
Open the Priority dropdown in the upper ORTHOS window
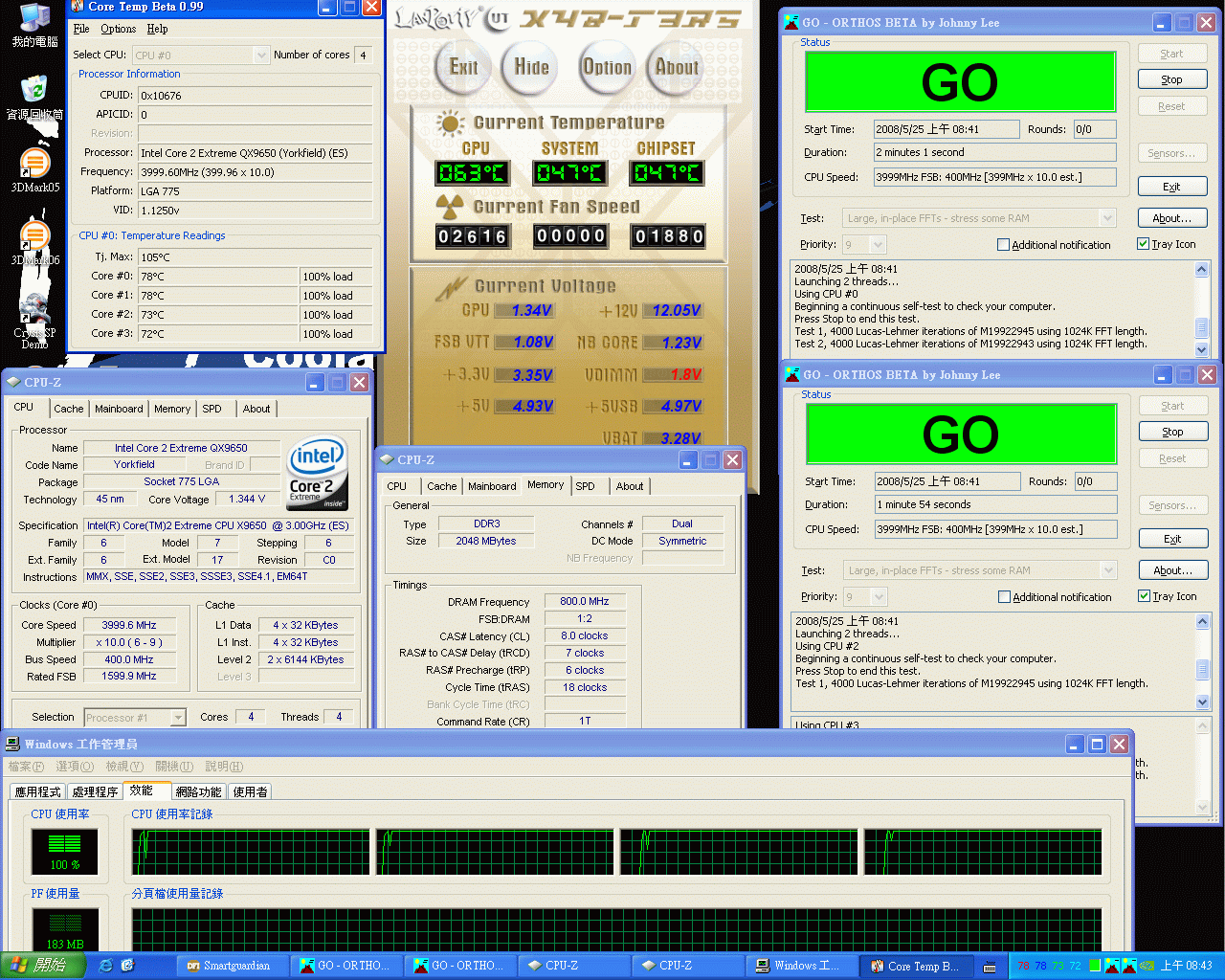[878, 245]
